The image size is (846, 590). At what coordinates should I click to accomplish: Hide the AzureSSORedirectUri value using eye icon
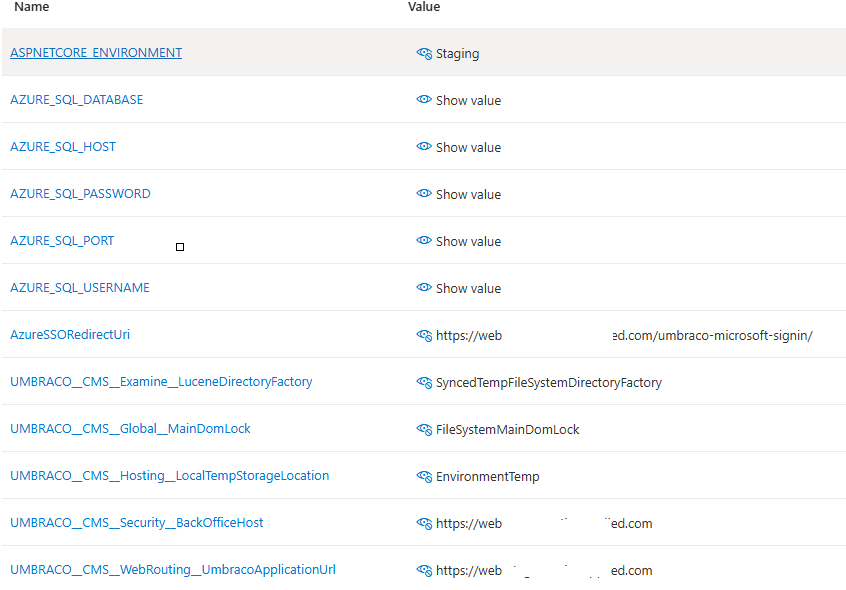(424, 335)
